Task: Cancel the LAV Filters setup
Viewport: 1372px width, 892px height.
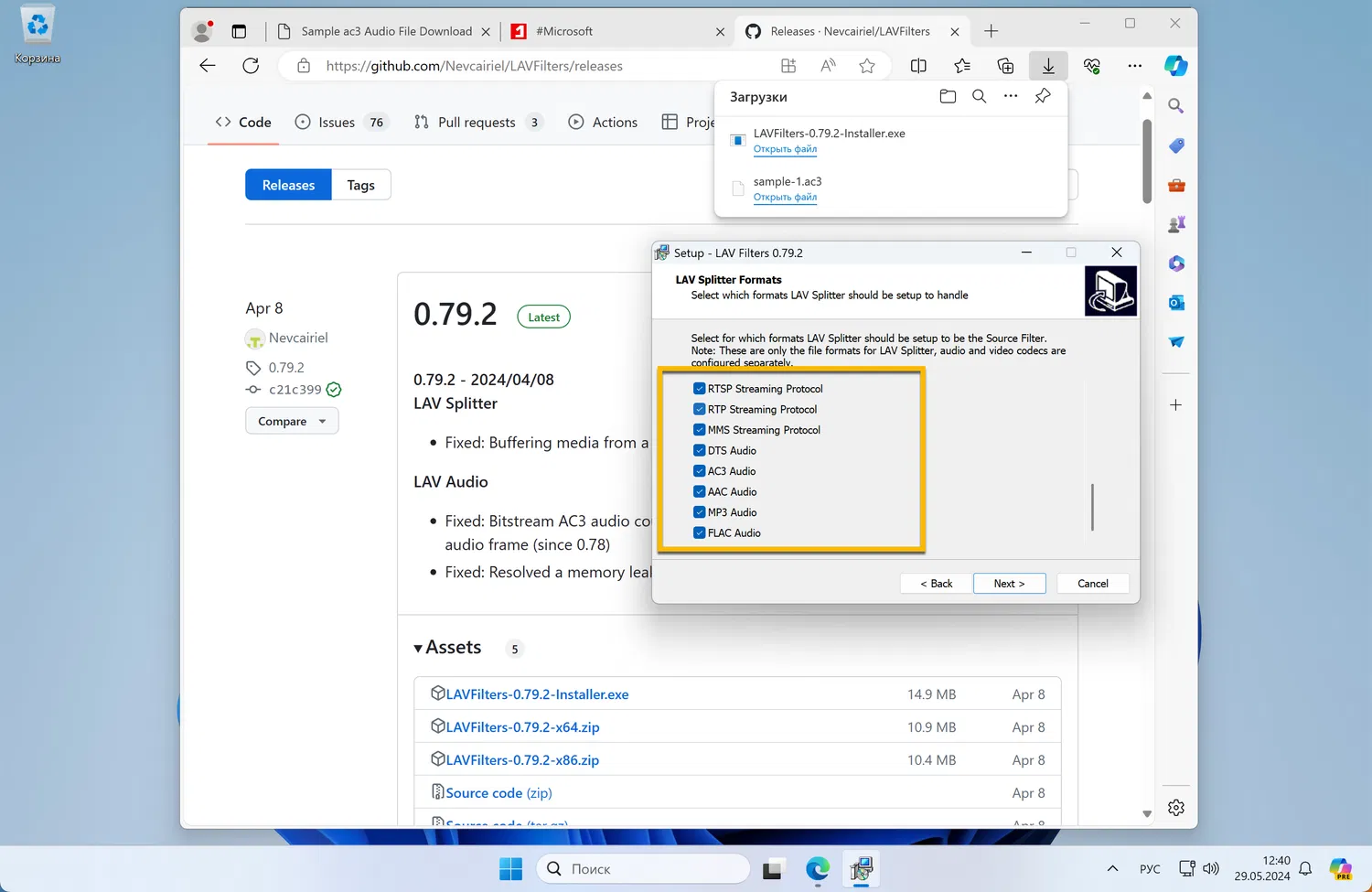Action: (1093, 584)
